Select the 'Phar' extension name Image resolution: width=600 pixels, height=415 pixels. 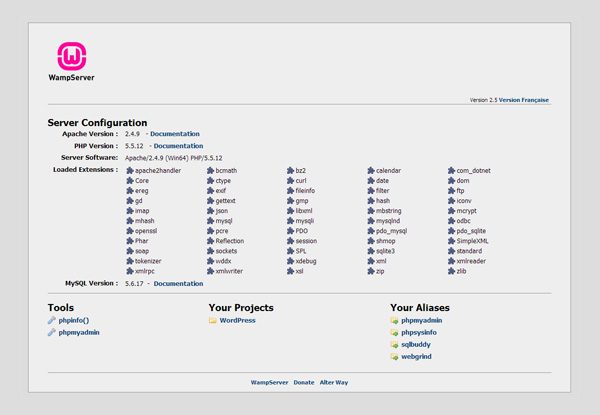point(142,241)
